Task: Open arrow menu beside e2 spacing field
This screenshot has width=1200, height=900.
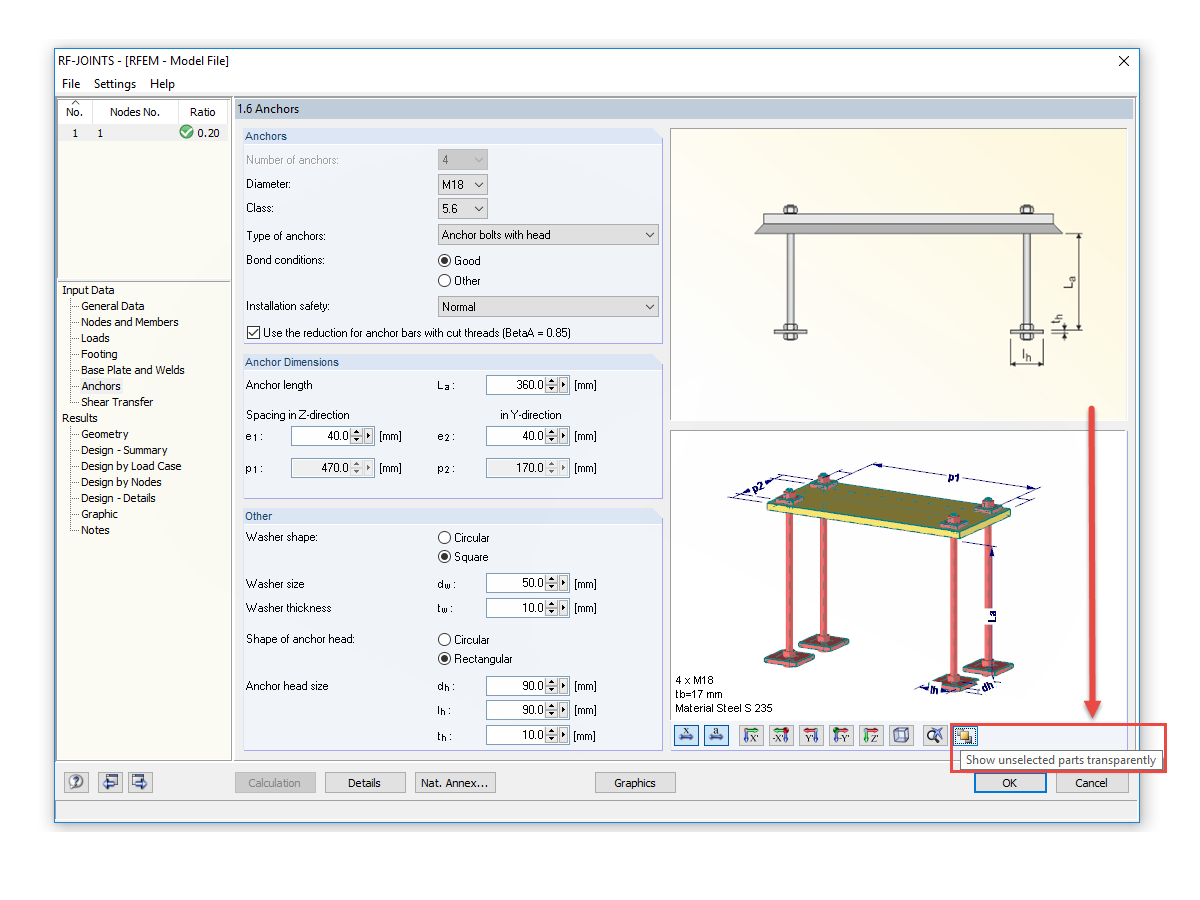Action: click(x=564, y=436)
